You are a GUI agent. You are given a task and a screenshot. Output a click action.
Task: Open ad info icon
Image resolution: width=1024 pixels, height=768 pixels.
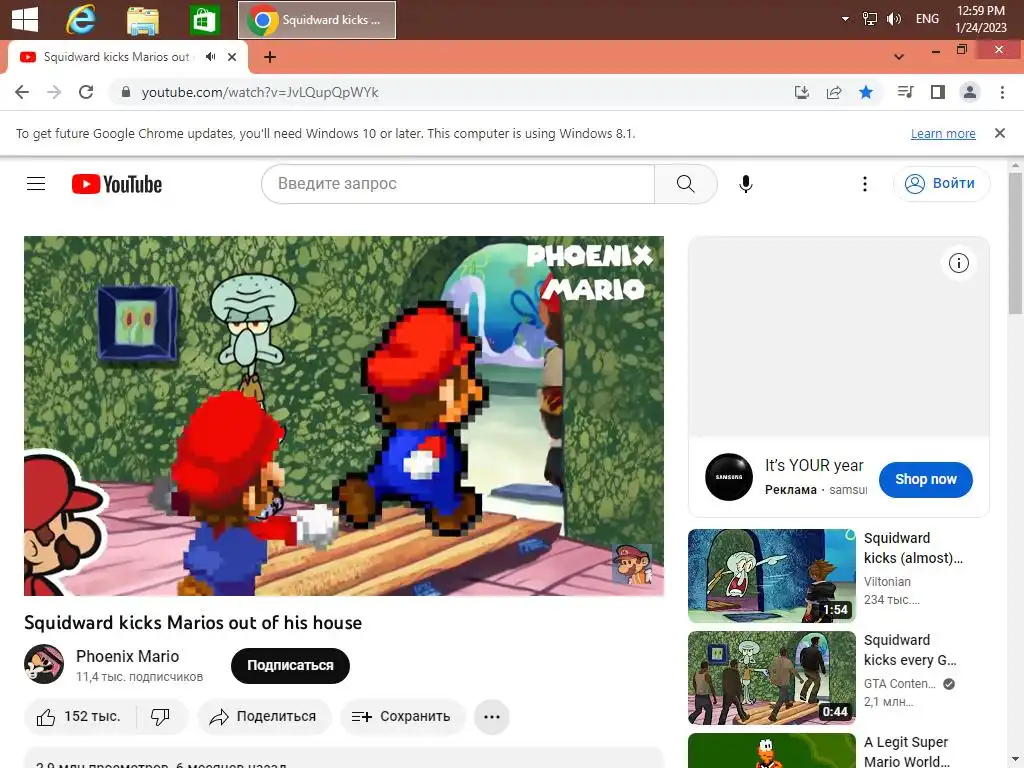tap(959, 263)
